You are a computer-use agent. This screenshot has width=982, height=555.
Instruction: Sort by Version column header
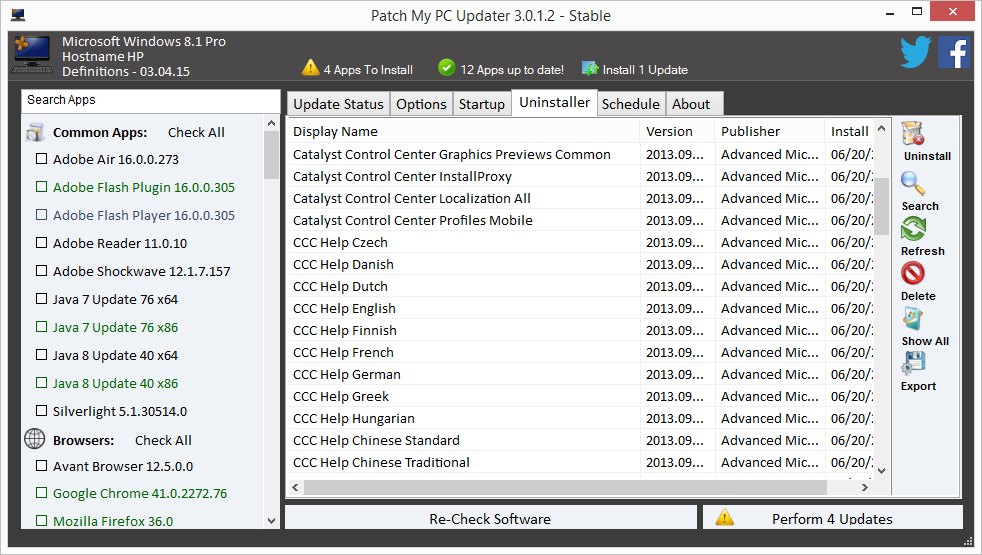point(677,132)
